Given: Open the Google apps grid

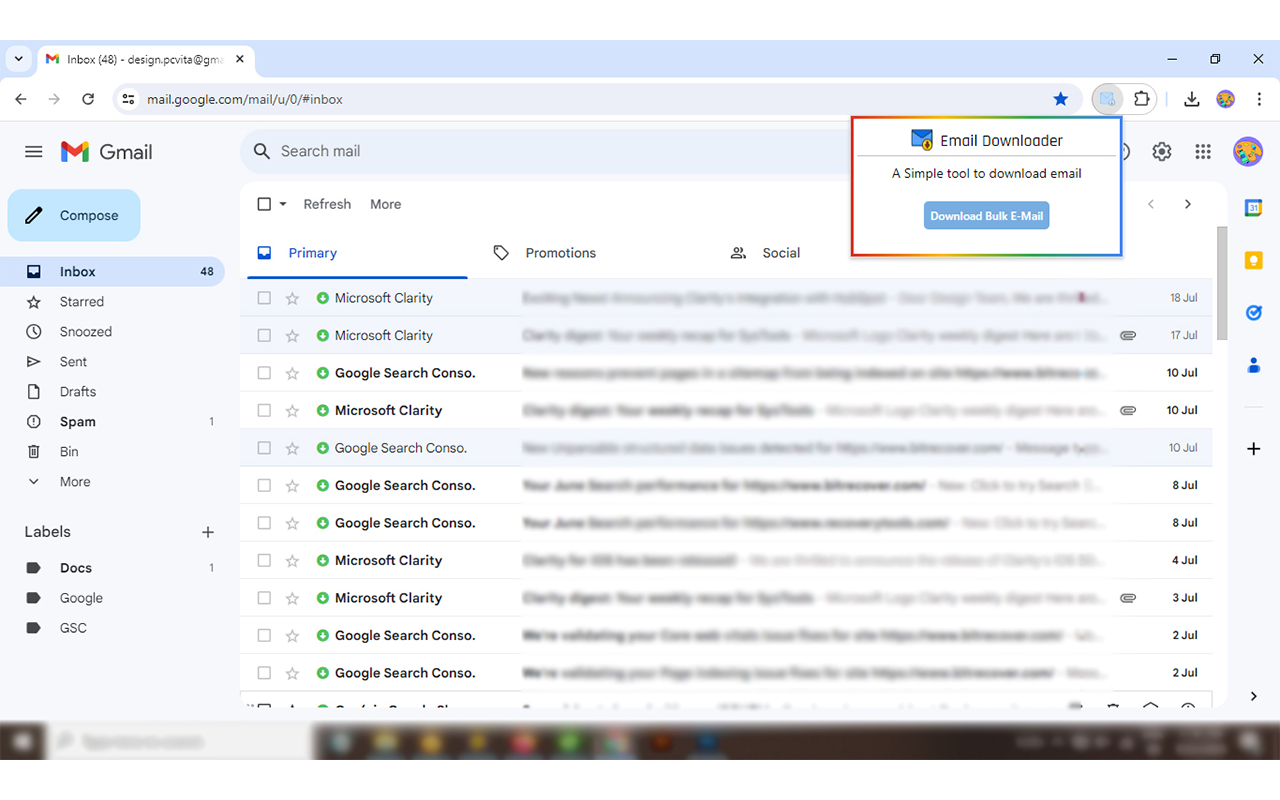Looking at the screenshot, I should click(1203, 151).
